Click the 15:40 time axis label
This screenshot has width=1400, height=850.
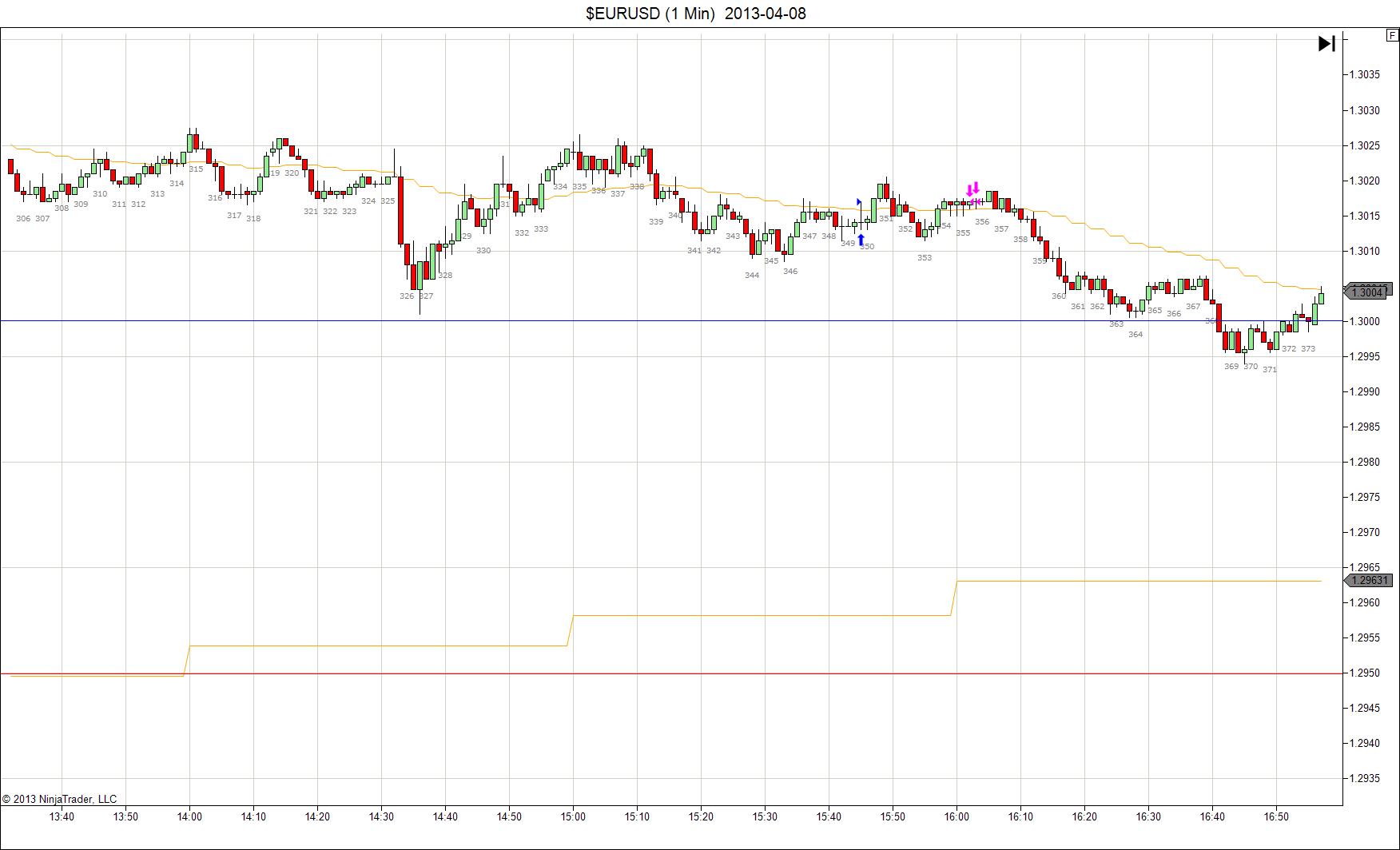click(829, 816)
